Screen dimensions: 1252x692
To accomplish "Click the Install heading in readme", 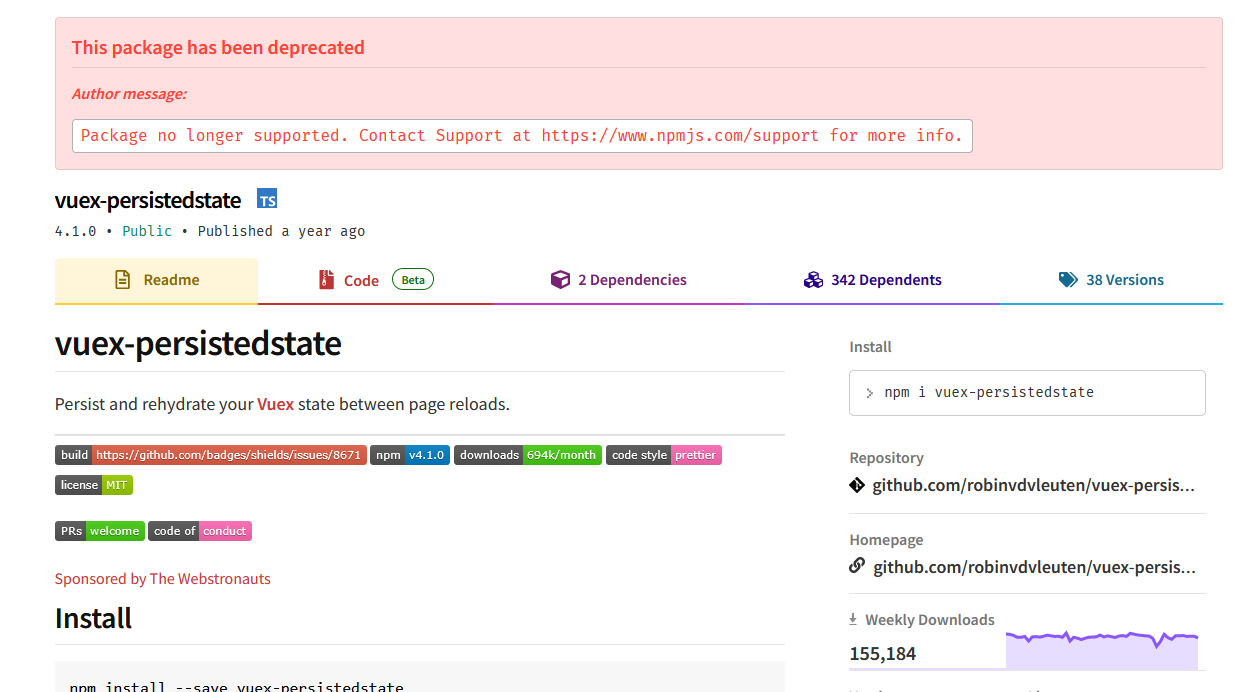I will coord(94,618).
